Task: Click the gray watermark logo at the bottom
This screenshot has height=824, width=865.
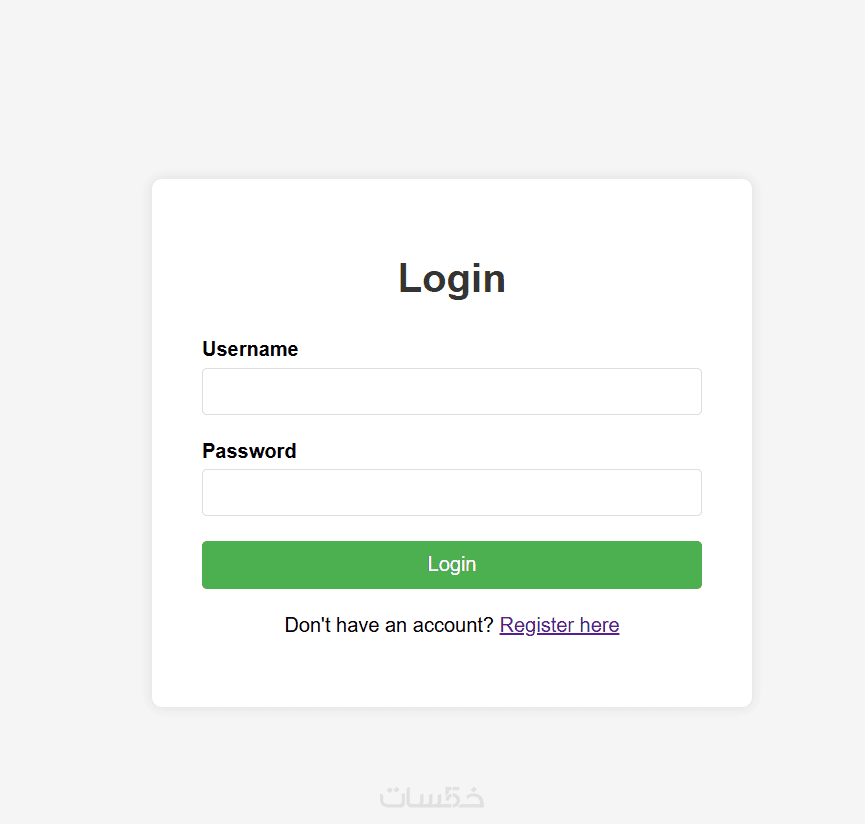Action: point(432,797)
